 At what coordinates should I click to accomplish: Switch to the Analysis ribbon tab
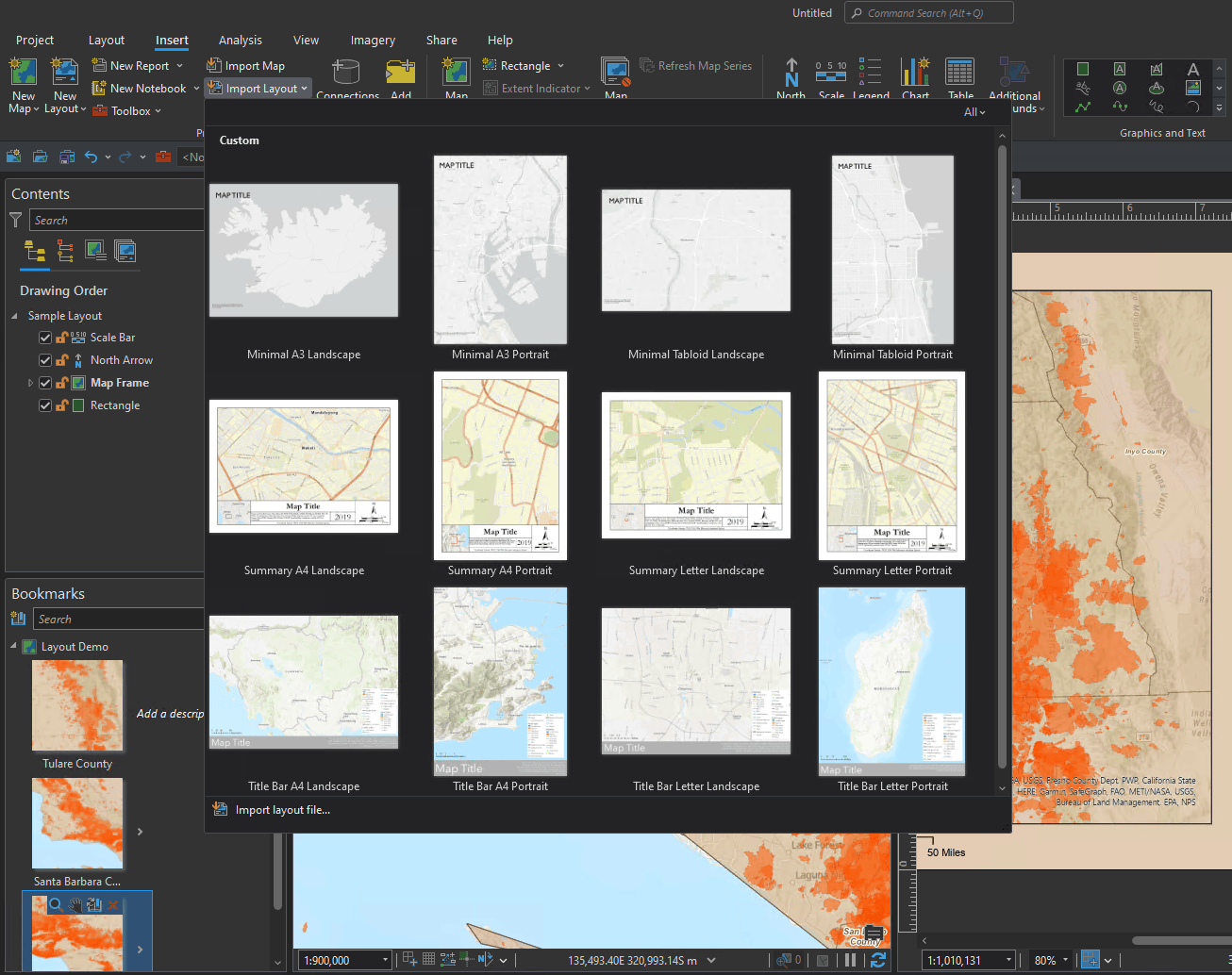pyautogui.click(x=240, y=41)
